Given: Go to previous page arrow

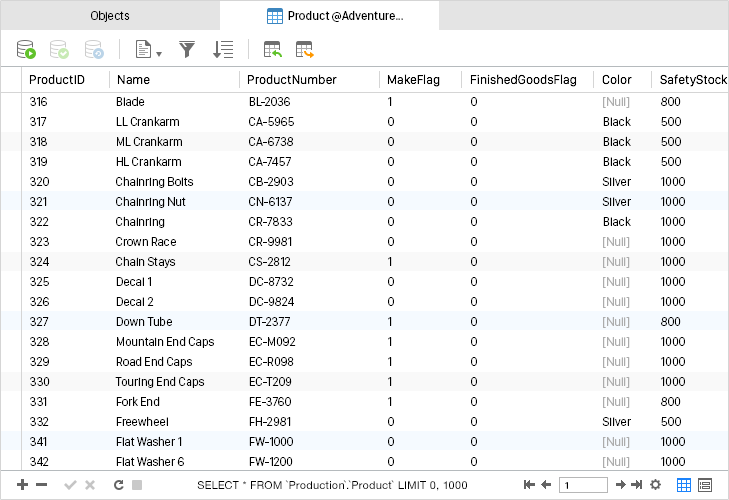Looking at the screenshot, I should (546, 485).
